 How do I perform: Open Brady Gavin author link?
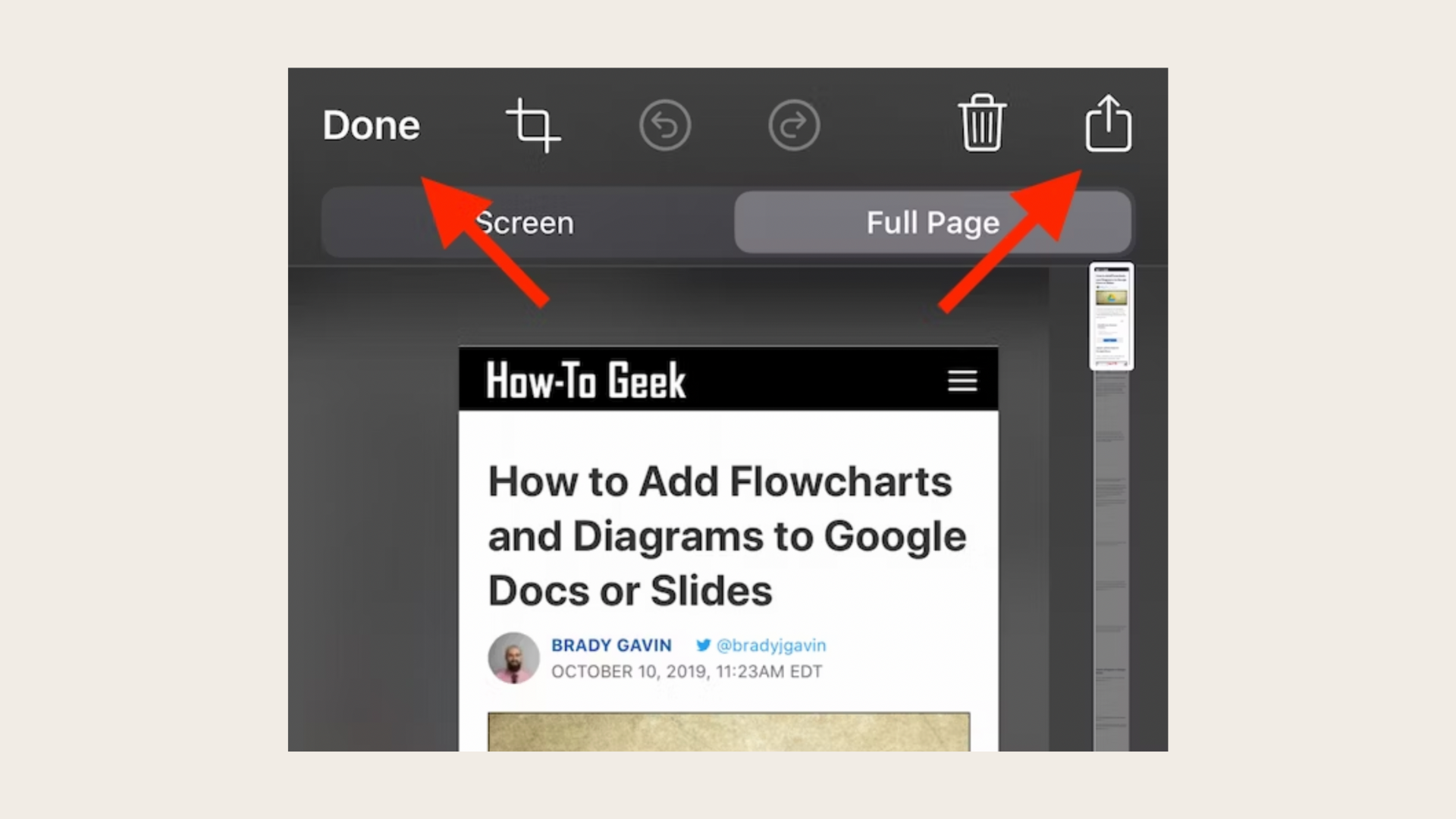[x=611, y=645]
